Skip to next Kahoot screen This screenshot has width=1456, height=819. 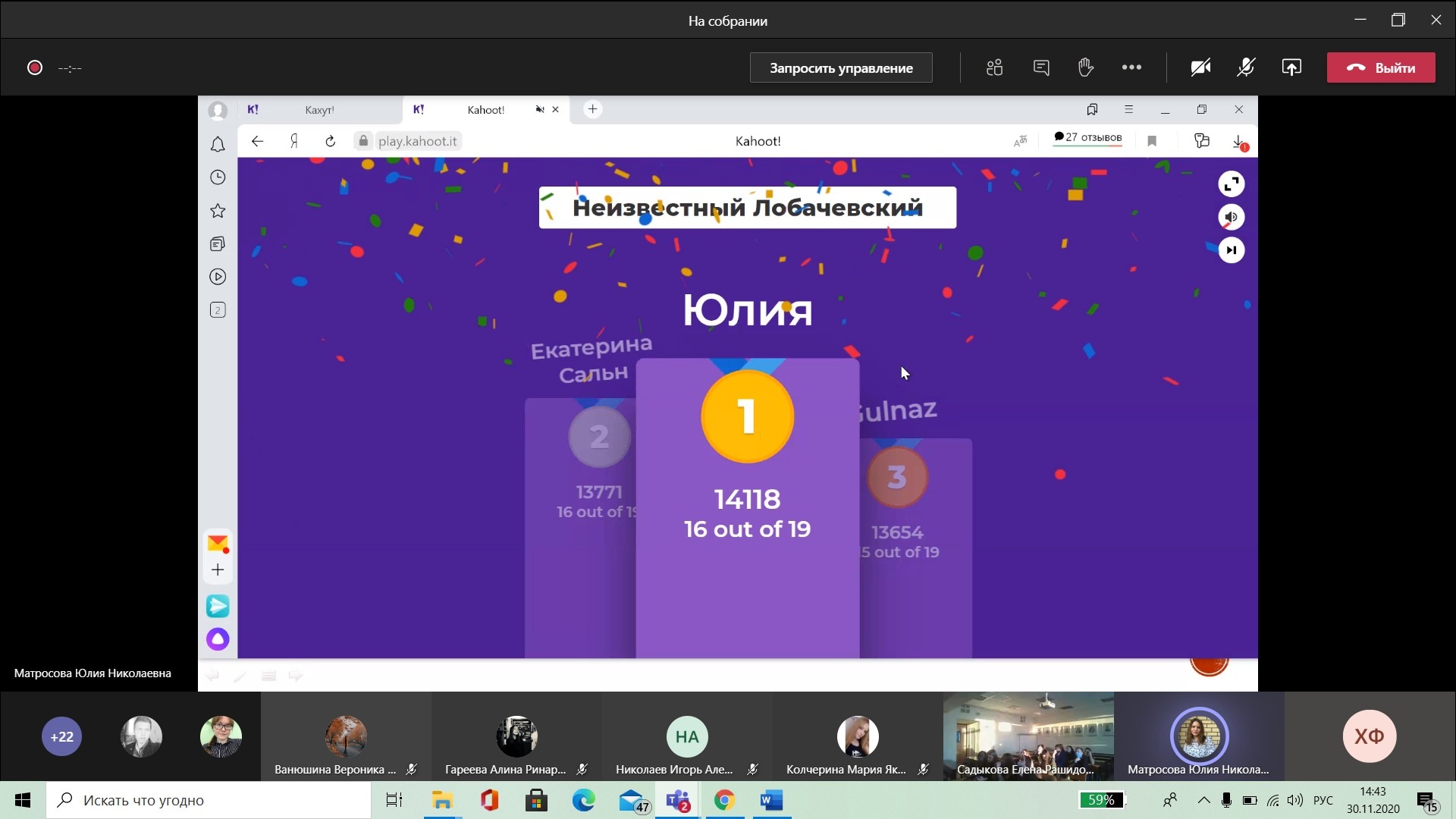1231,249
